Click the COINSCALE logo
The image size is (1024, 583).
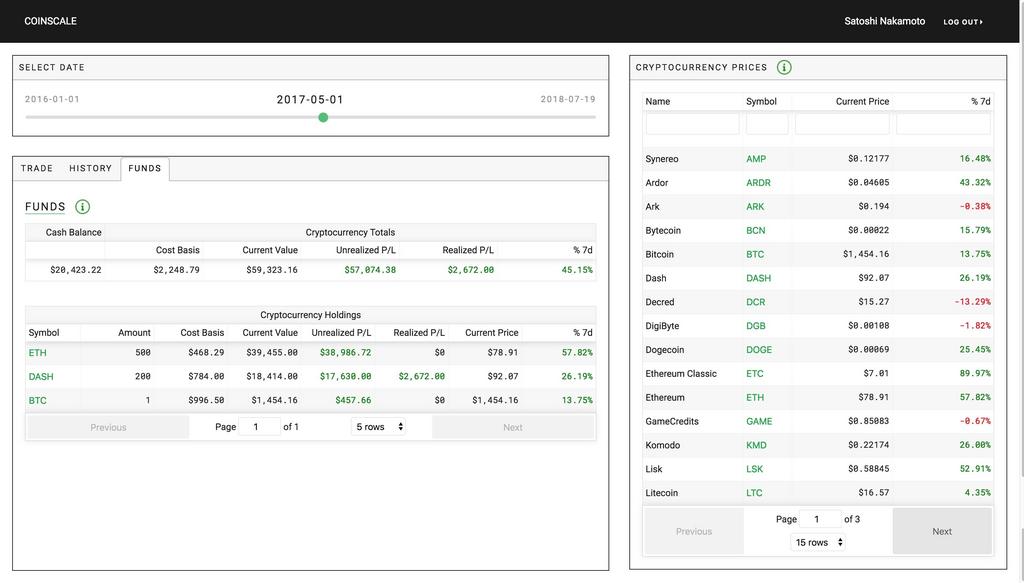tap(50, 20)
